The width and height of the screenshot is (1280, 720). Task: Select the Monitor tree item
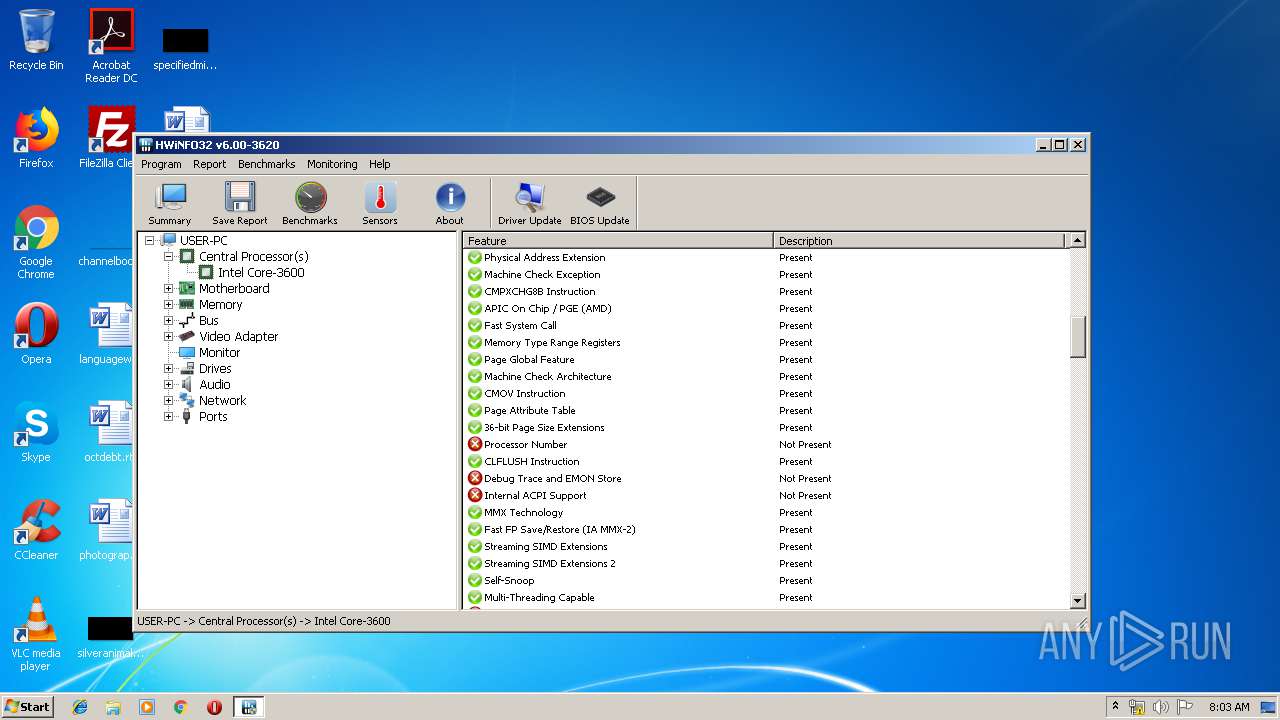(x=219, y=353)
